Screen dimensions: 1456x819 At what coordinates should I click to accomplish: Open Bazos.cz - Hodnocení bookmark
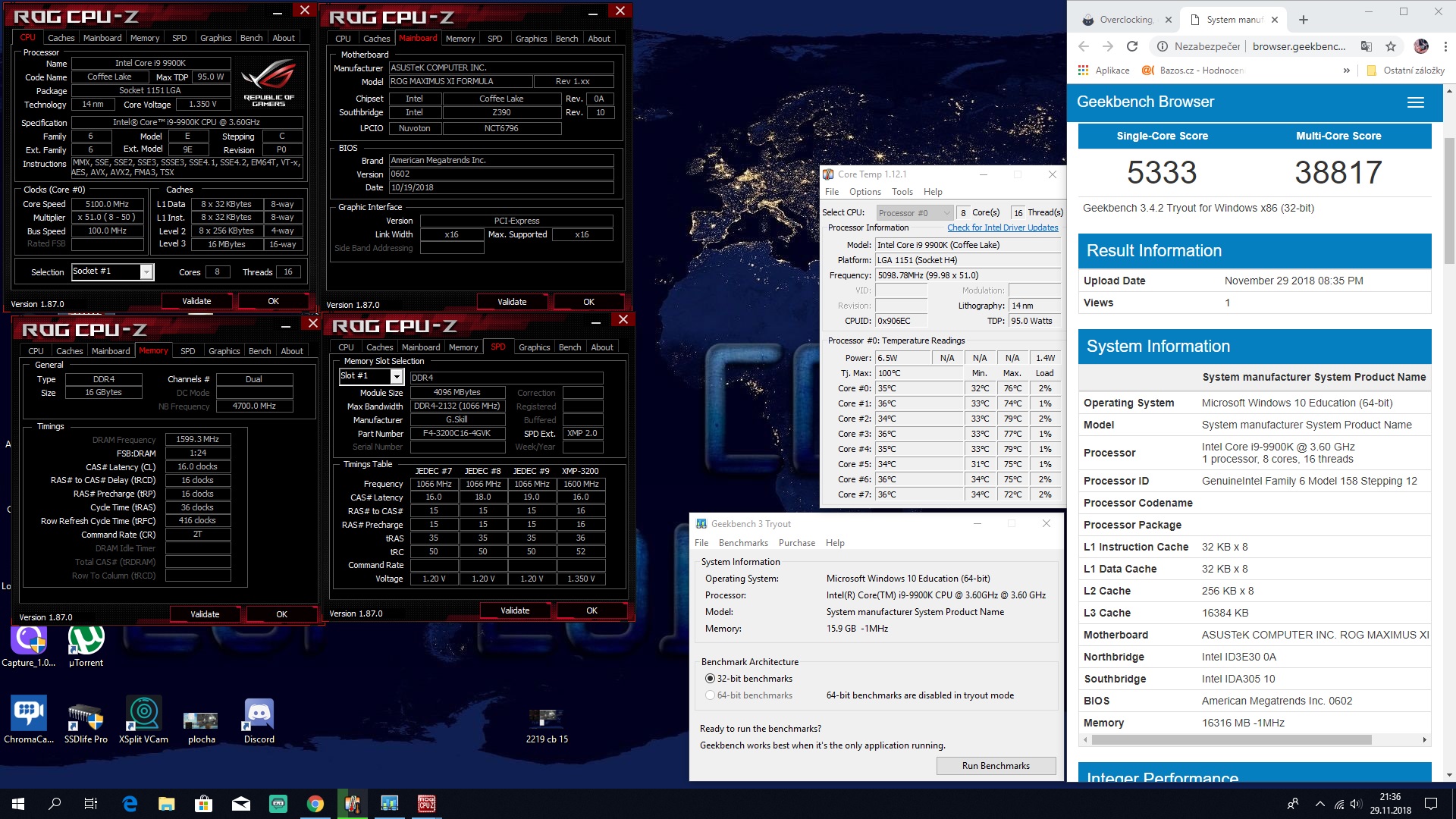[x=1193, y=71]
